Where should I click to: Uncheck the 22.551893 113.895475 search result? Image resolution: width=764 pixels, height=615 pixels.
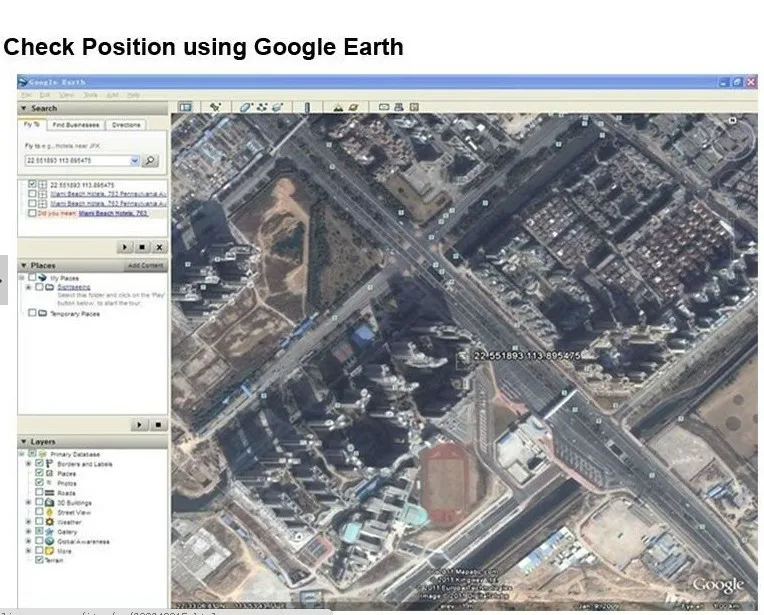pyautogui.click(x=32, y=184)
